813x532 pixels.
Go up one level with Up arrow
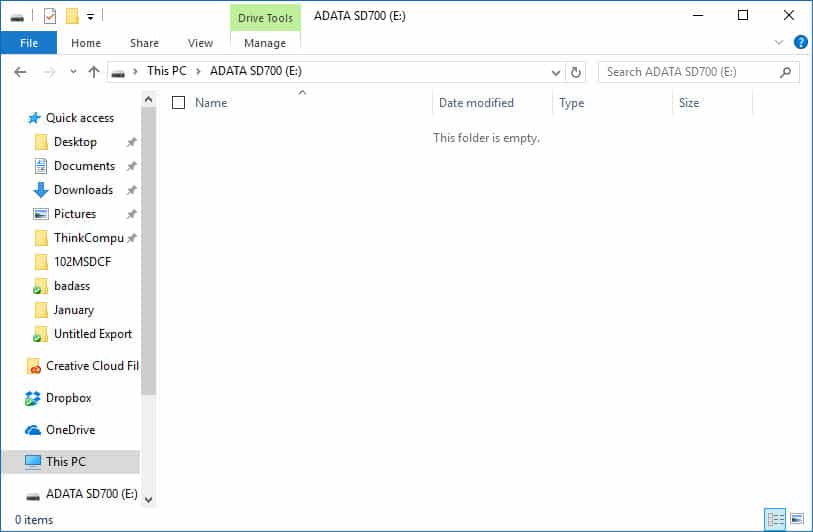pyautogui.click(x=94, y=72)
